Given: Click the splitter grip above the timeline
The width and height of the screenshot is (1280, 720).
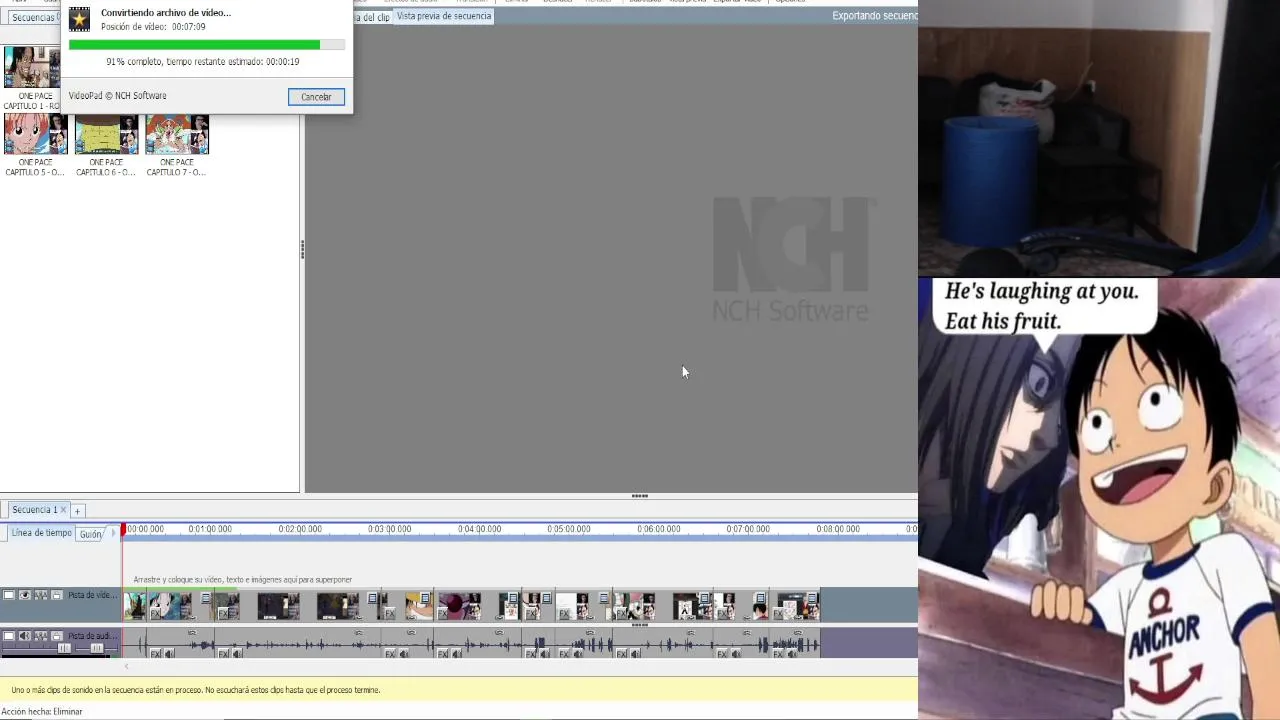Looking at the screenshot, I should [x=640, y=496].
